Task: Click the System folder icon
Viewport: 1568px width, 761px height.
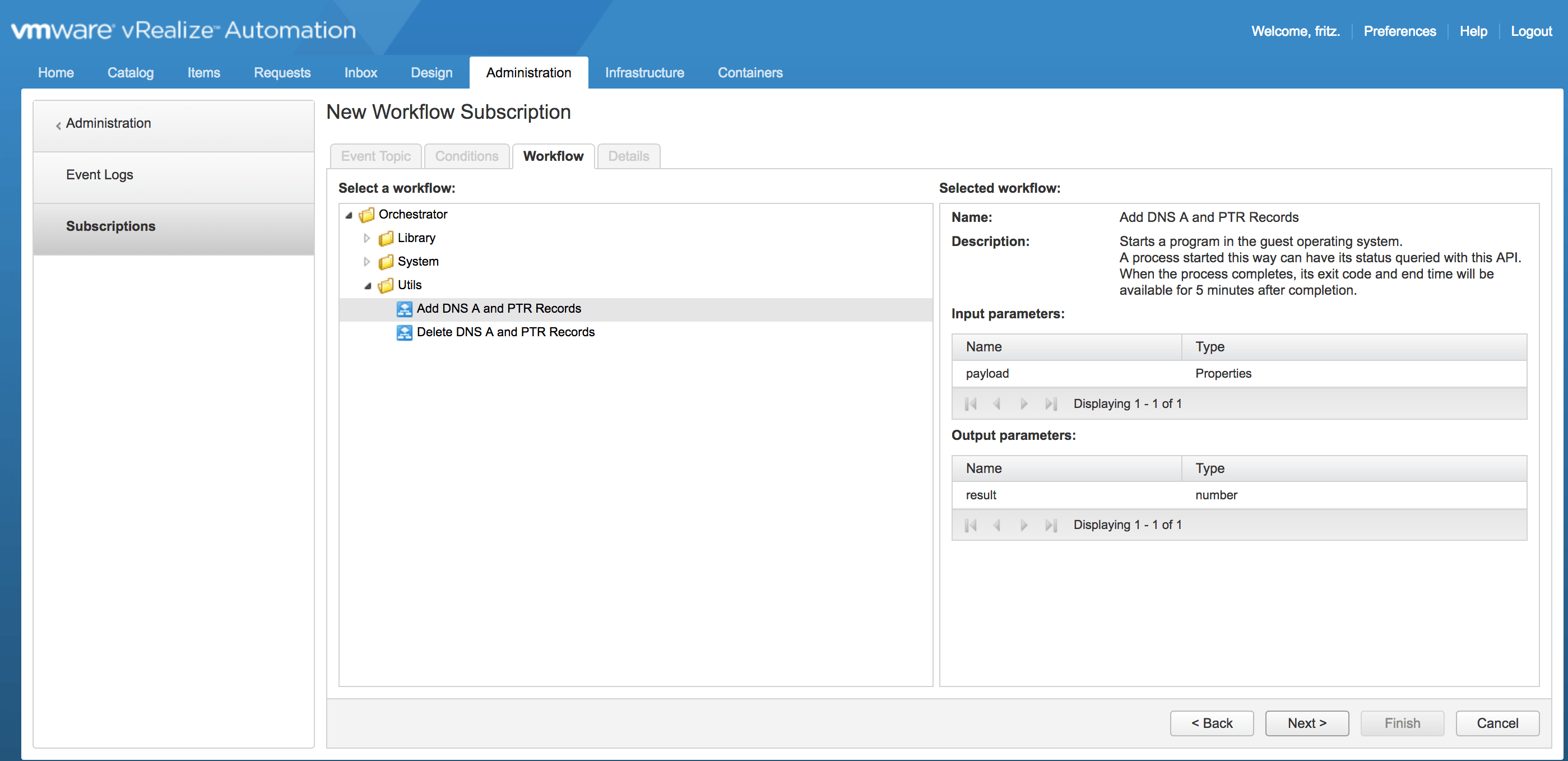Action: point(386,262)
